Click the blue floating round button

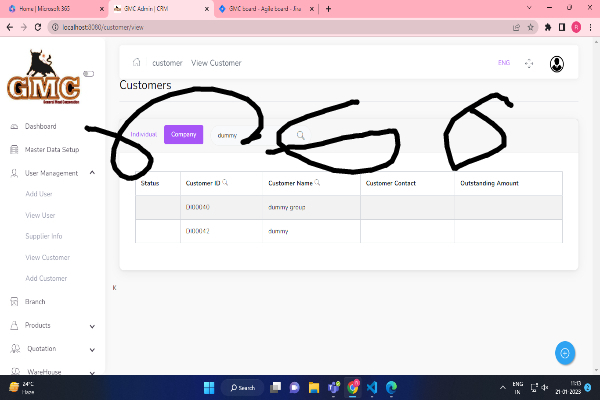coord(565,352)
